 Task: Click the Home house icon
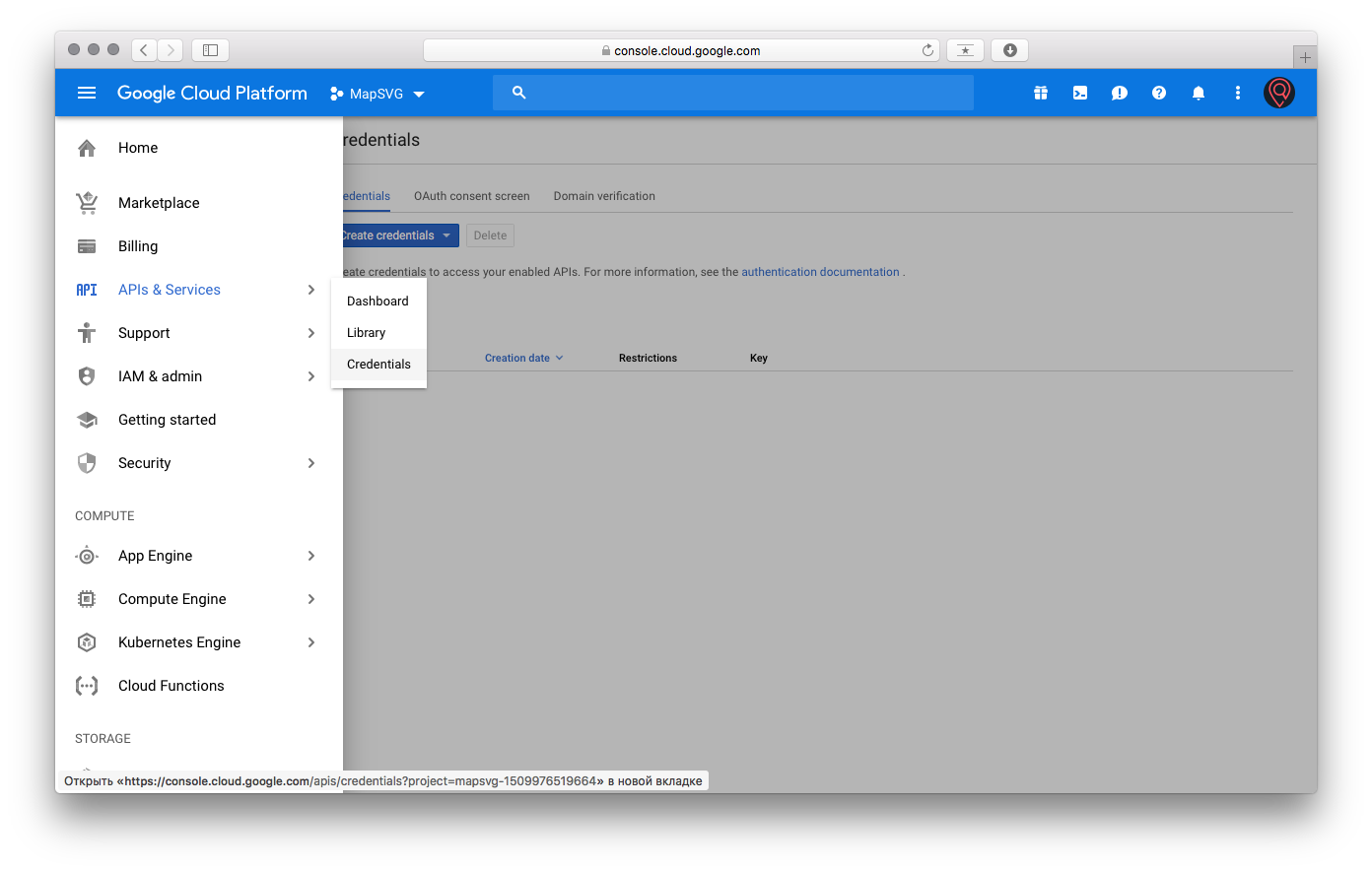87,148
